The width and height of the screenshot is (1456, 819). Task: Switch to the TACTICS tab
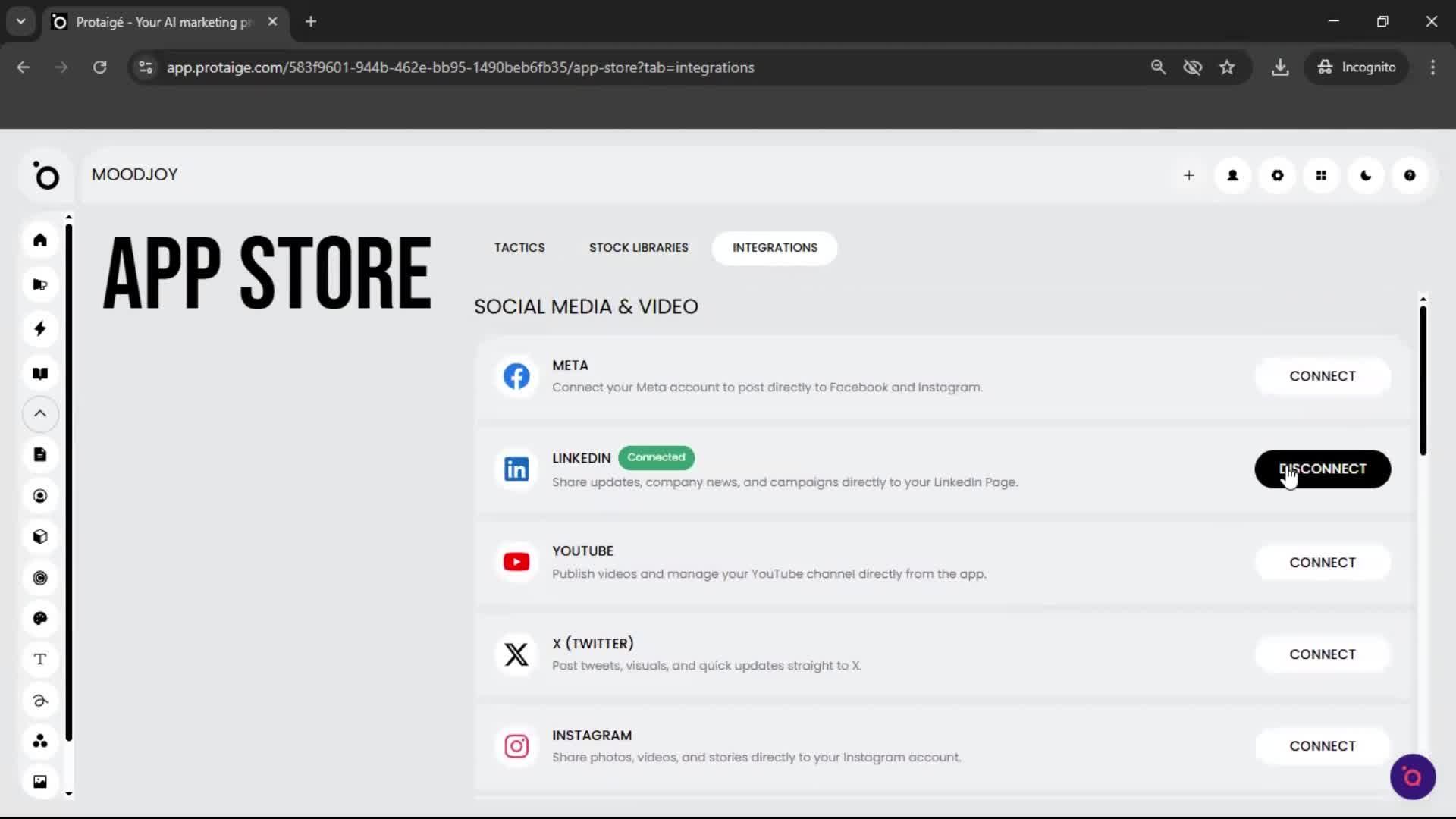pos(519,247)
